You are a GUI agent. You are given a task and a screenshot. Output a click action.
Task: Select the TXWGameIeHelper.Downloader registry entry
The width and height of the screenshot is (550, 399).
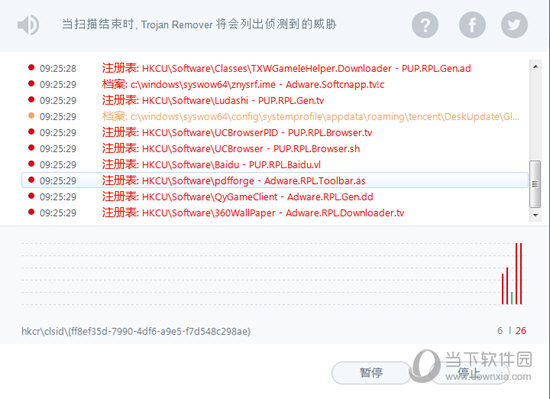click(x=275, y=68)
